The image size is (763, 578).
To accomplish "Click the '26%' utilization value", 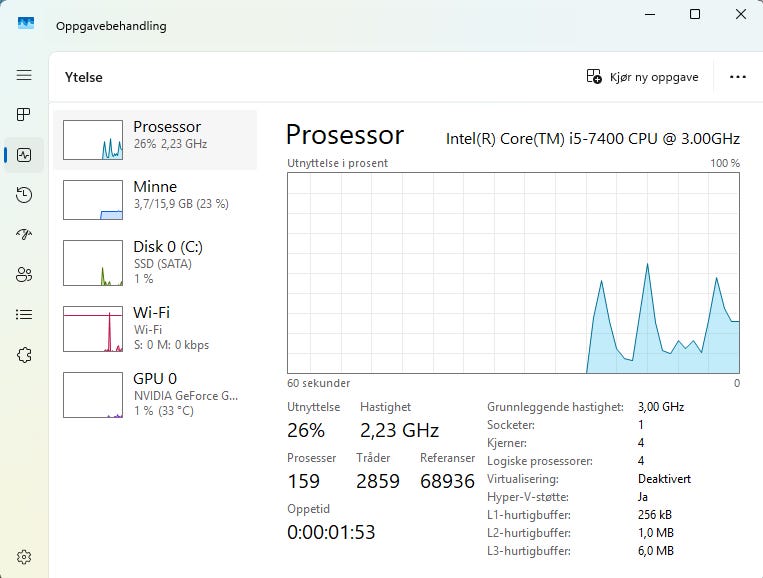I will click(x=306, y=430).
